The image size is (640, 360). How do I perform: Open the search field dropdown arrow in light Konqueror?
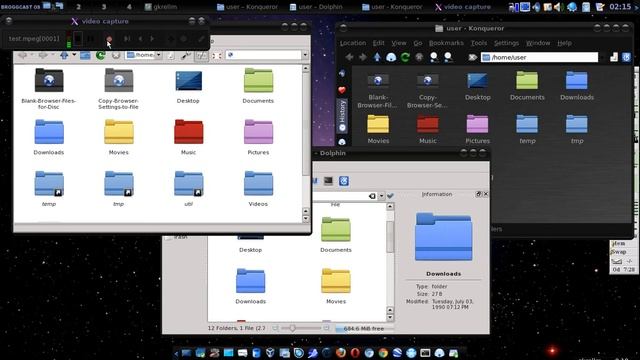(x=305, y=55)
